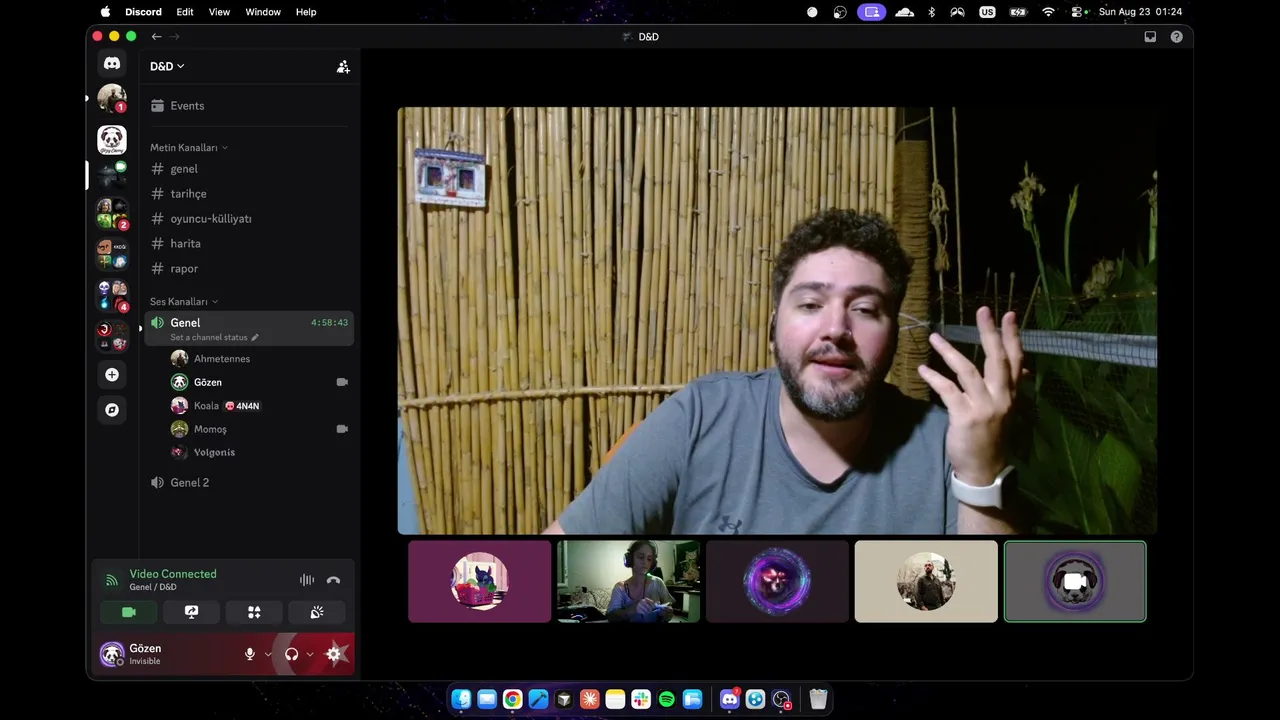This screenshot has height=720, width=1280.
Task: Open microphone input options arrow
Action: [x=268, y=654]
